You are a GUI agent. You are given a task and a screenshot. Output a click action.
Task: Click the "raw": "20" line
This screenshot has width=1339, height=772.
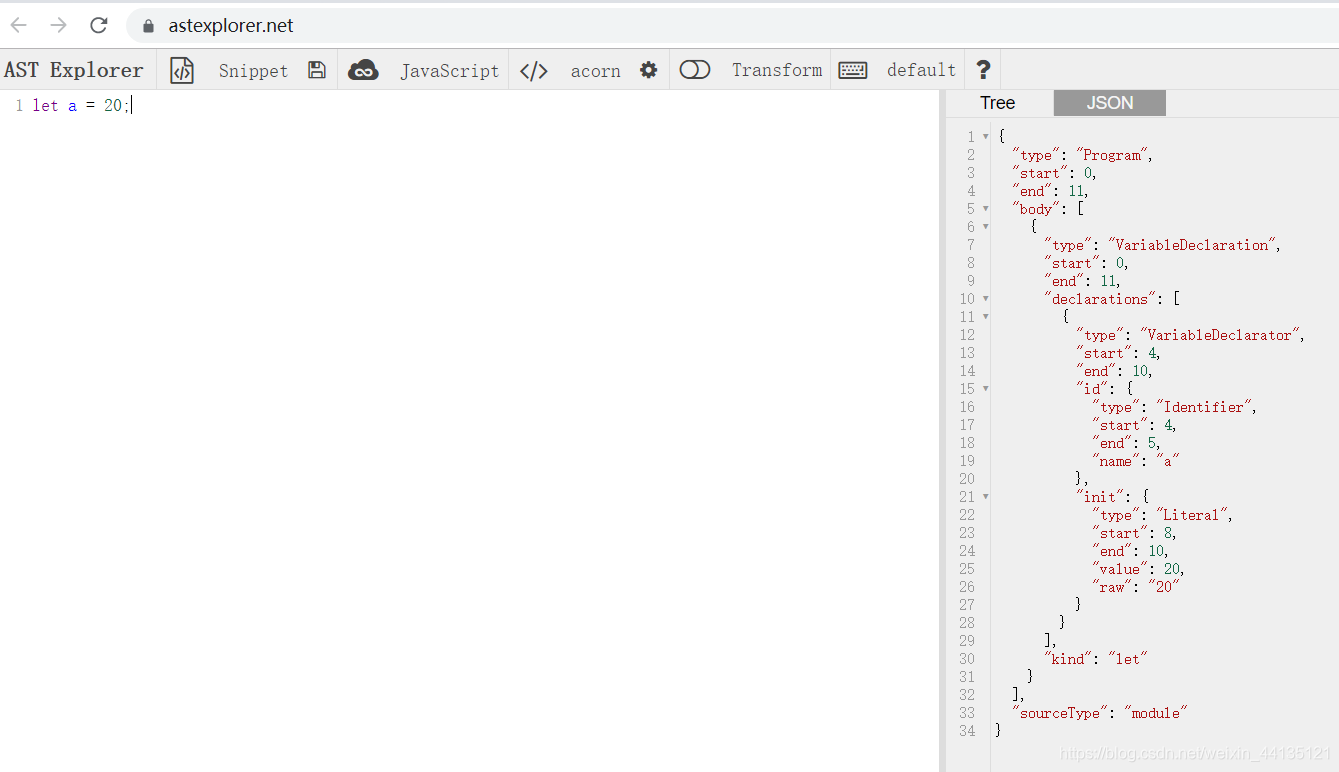point(1136,587)
